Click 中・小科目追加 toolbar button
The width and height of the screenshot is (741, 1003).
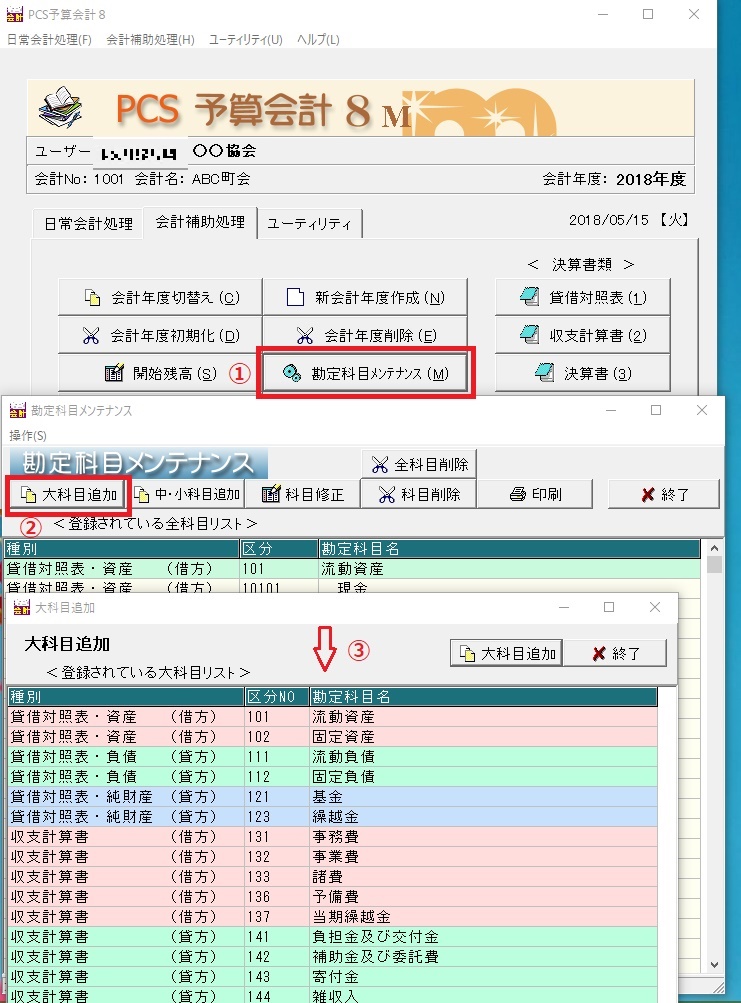tap(187, 494)
